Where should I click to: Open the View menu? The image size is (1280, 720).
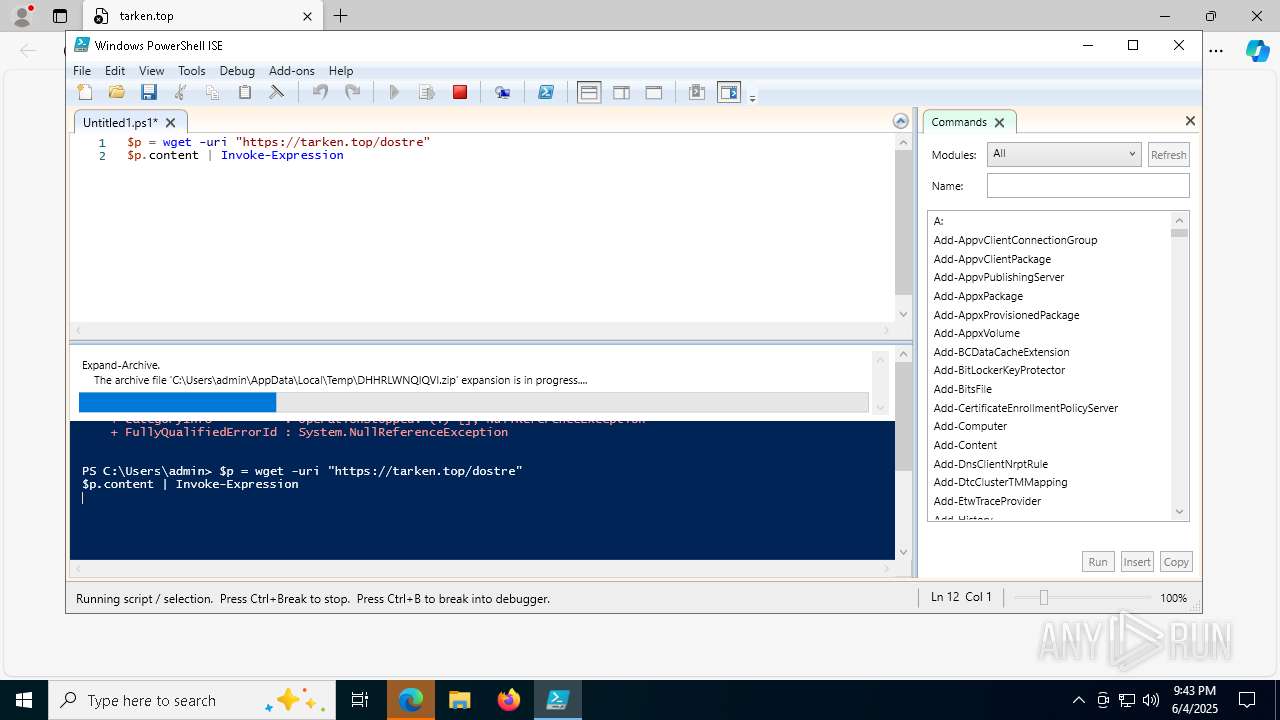pos(151,71)
